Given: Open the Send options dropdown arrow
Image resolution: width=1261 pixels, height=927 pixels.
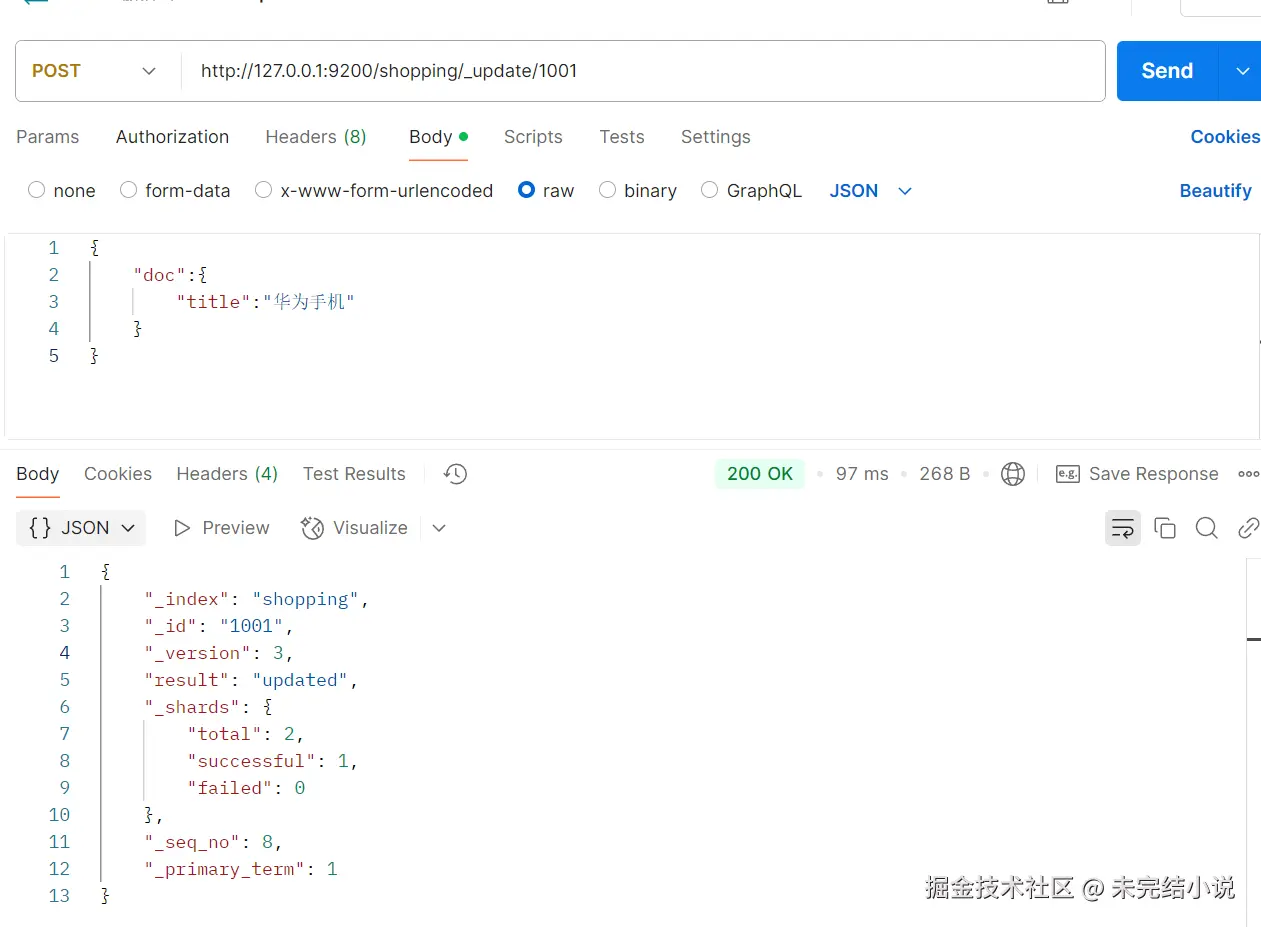Looking at the screenshot, I should tap(1242, 71).
